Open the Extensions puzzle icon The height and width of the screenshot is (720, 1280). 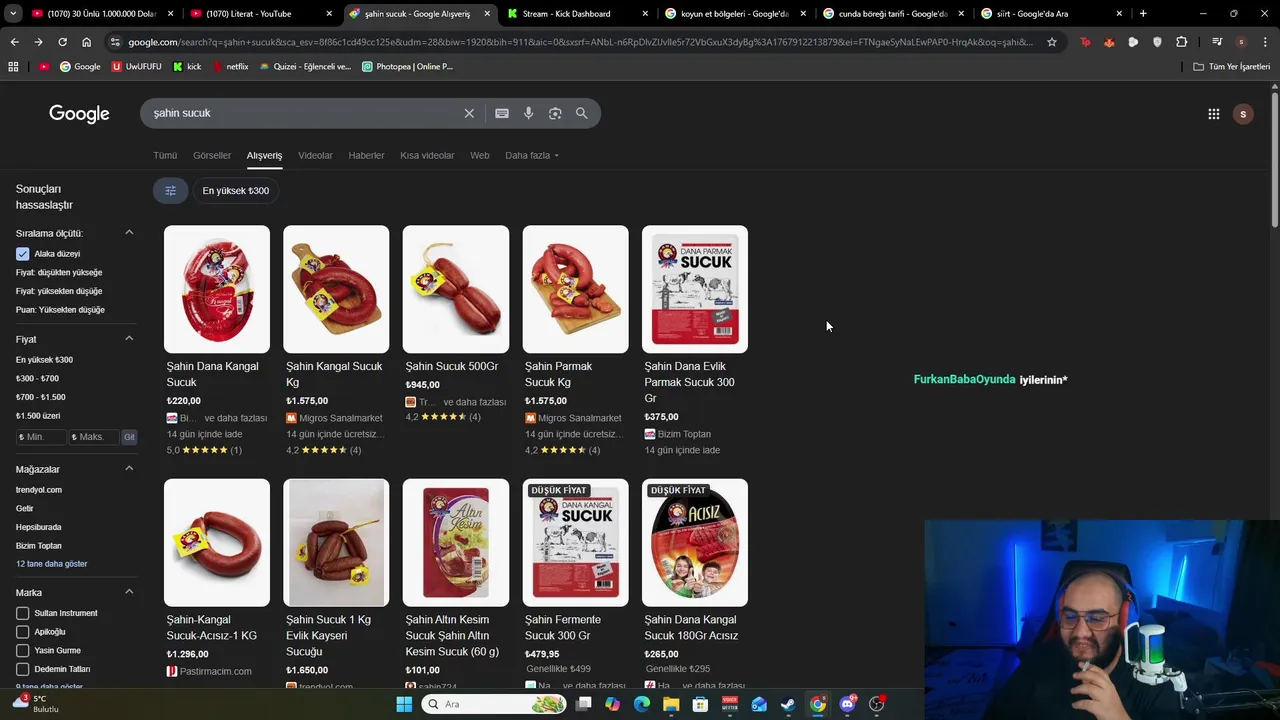tap(1181, 42)
